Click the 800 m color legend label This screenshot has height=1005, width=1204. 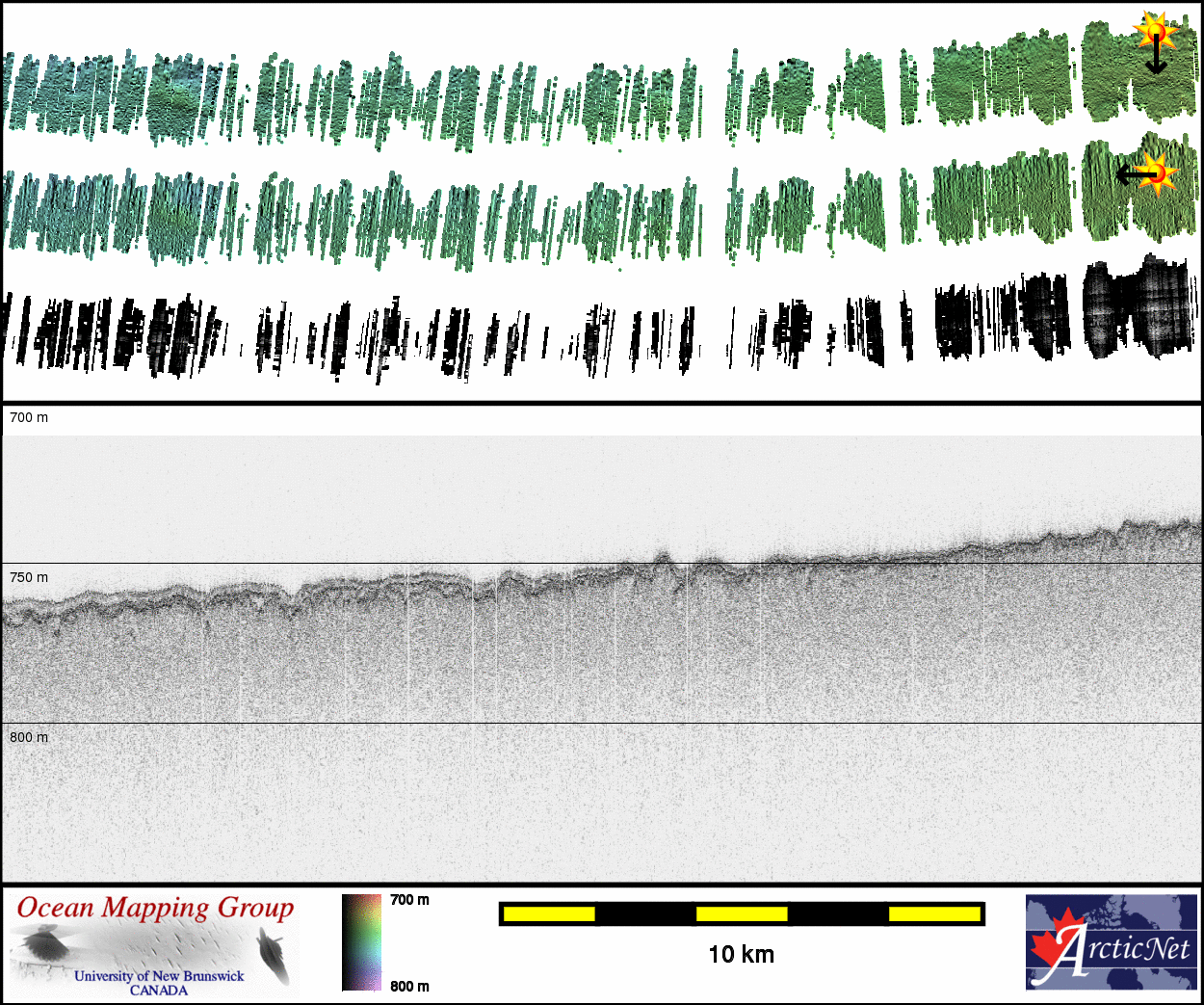point(409,986)
